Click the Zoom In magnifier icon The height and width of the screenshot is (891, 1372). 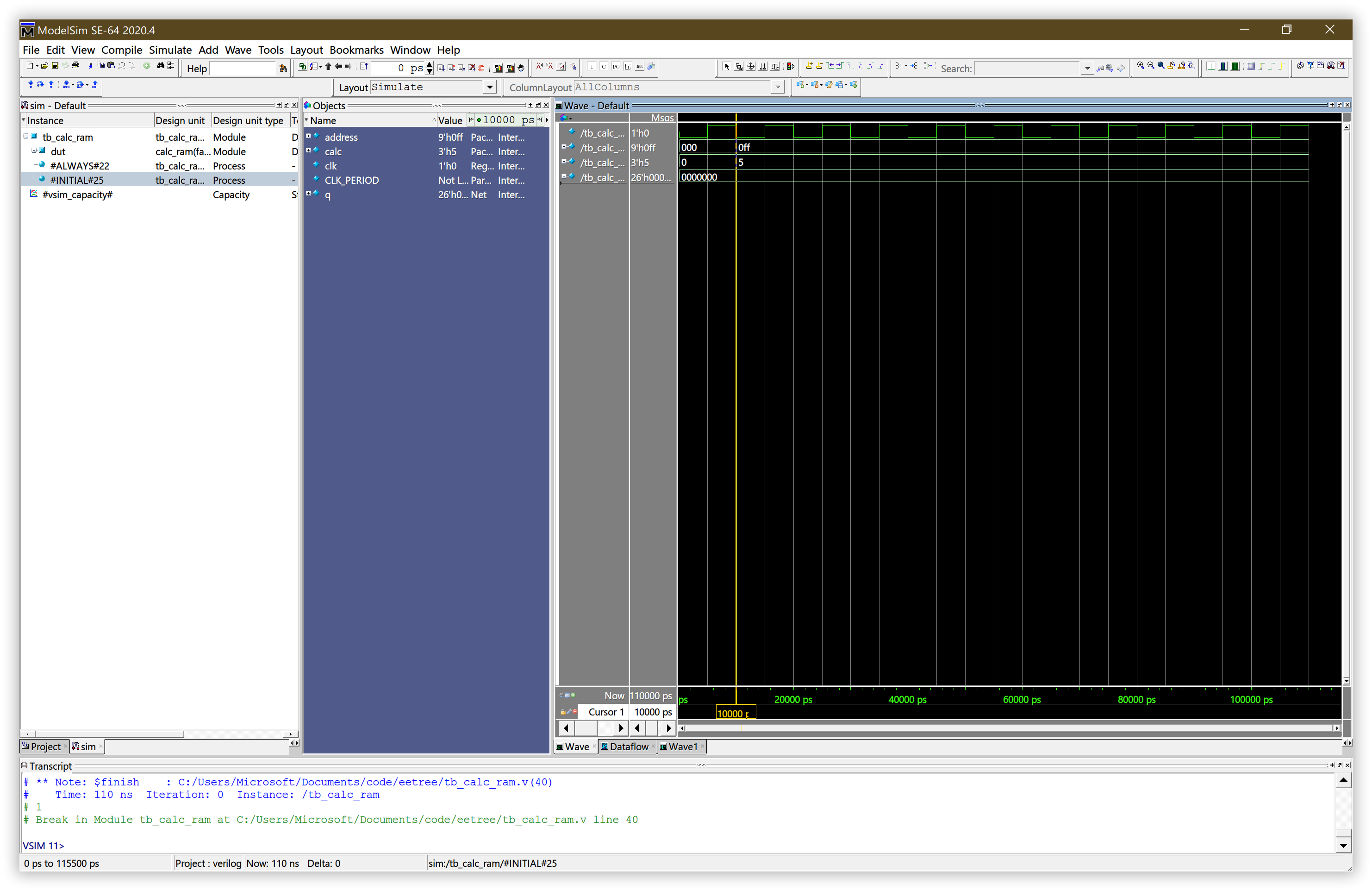[x=1140, y=66]
